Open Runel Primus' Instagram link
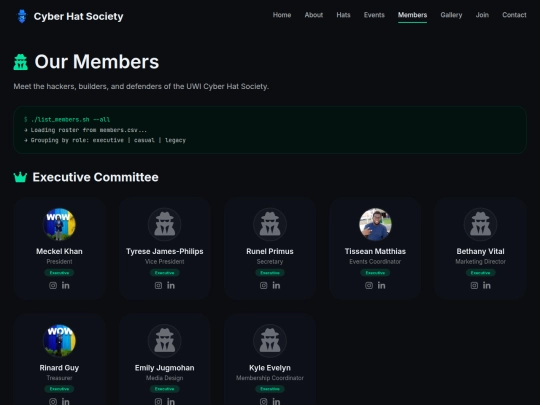This screenshot has height=405, width=540. coord(263,285)
